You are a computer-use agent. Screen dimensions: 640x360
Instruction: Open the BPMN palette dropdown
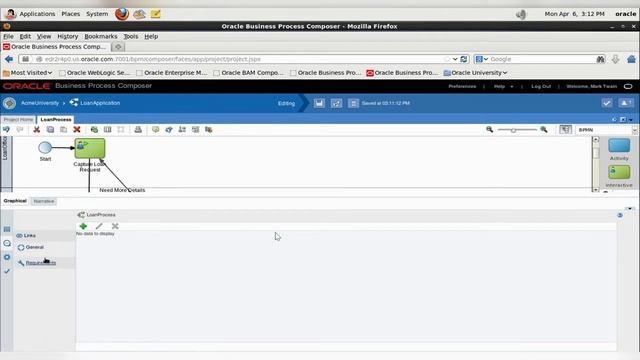tap(634, 130)
